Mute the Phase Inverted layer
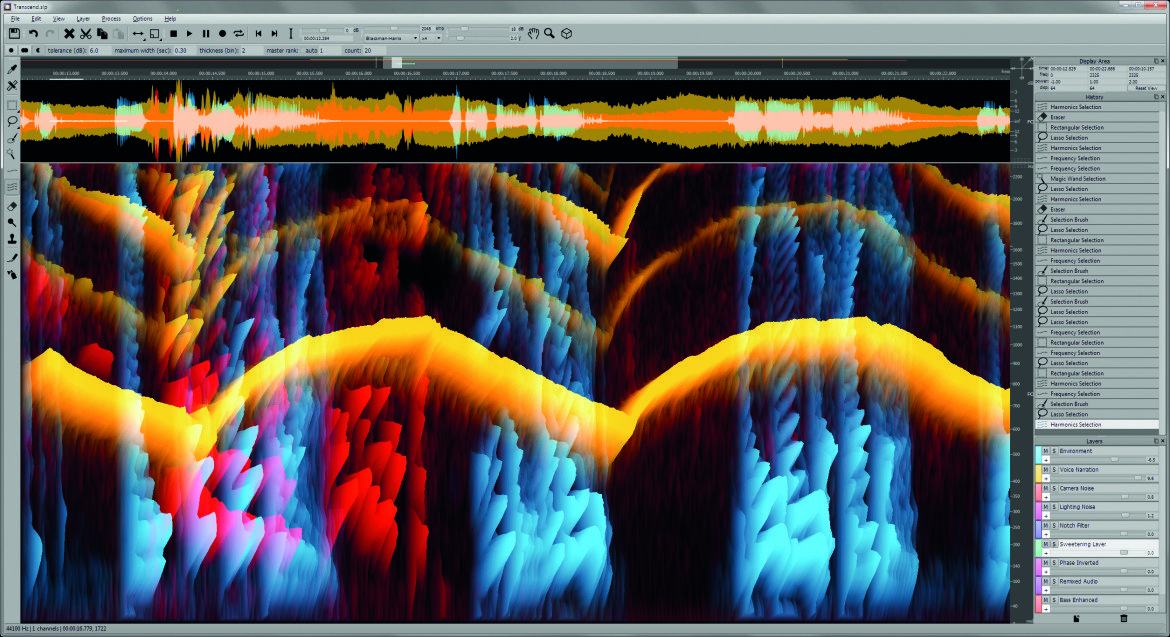This screenshot has height=637, width=1170. [1045, 563]
